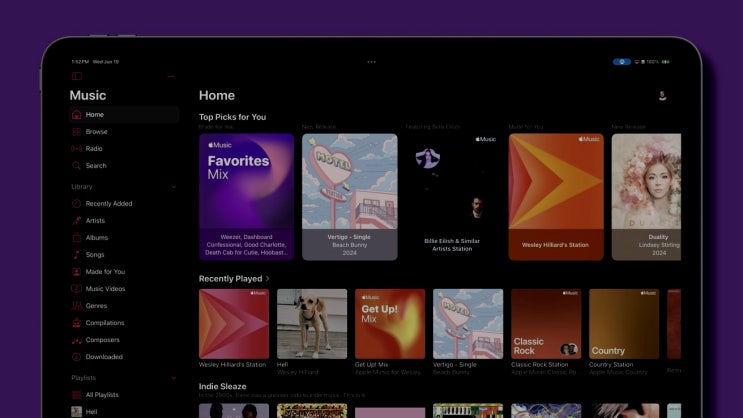The width and height of the screenshot is (743, 418).
Task: Click the Compilations icon
Action: (76, 323)
